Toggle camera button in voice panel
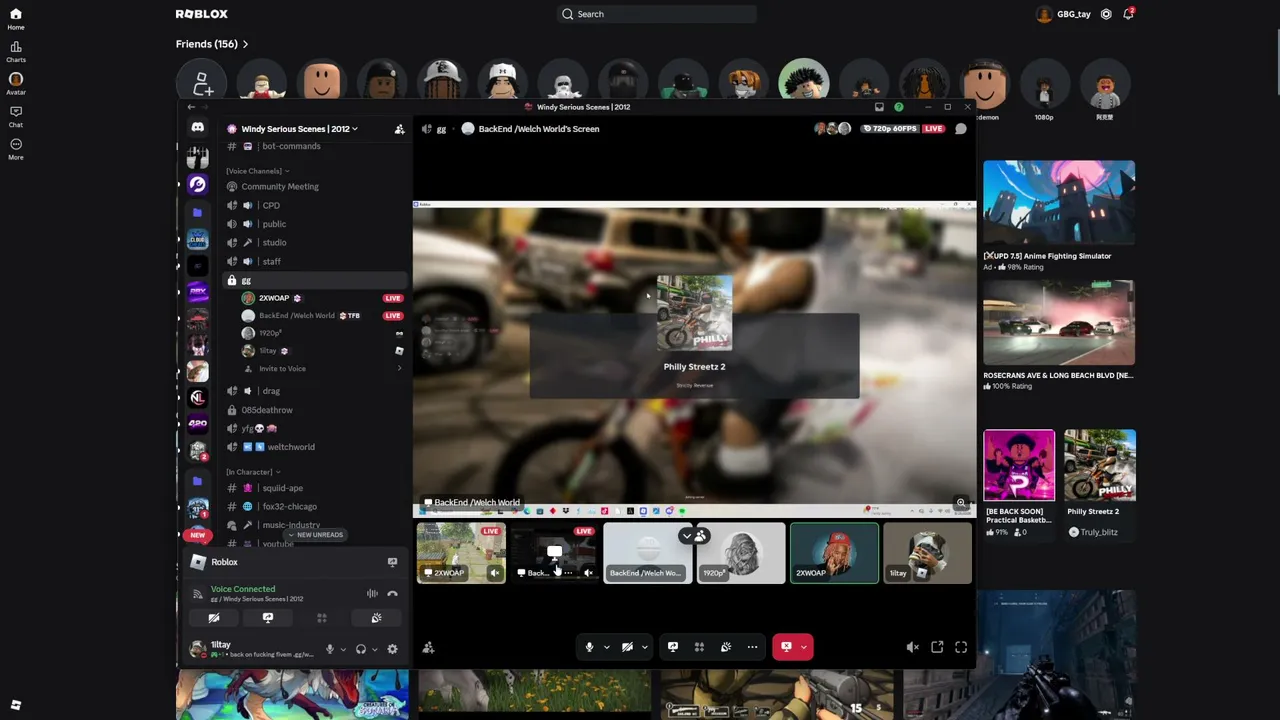Screen dimensions: 1280x720 [x=213, y=618]
